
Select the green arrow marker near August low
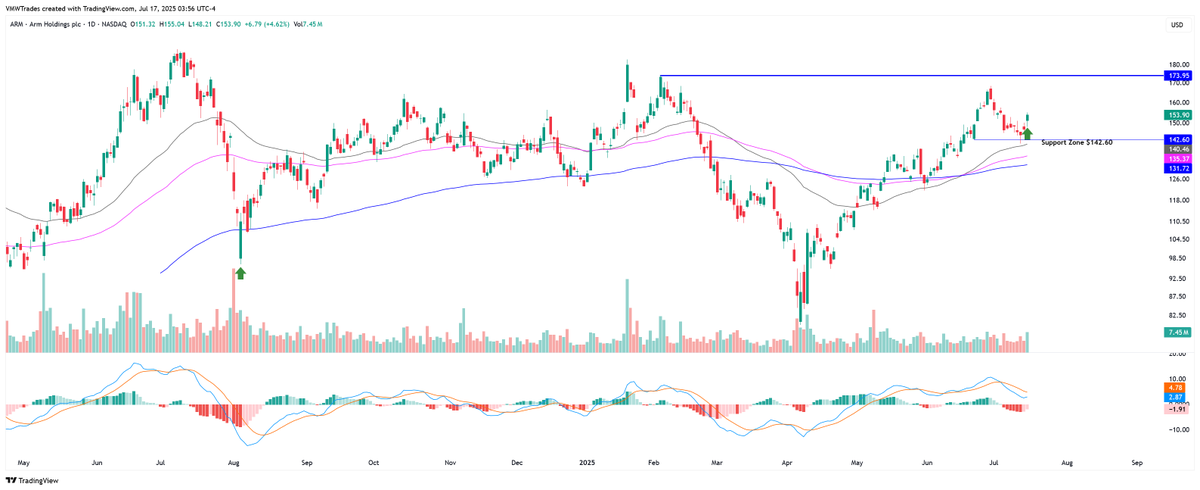click(239, 272)
